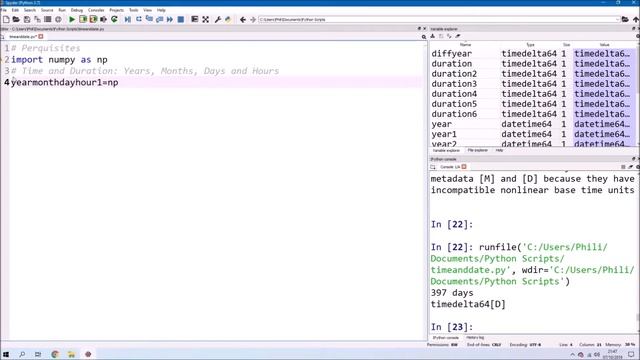Open the Windows Start menu
The width and height of the screenshot is (640, 360).
[6, 354]
